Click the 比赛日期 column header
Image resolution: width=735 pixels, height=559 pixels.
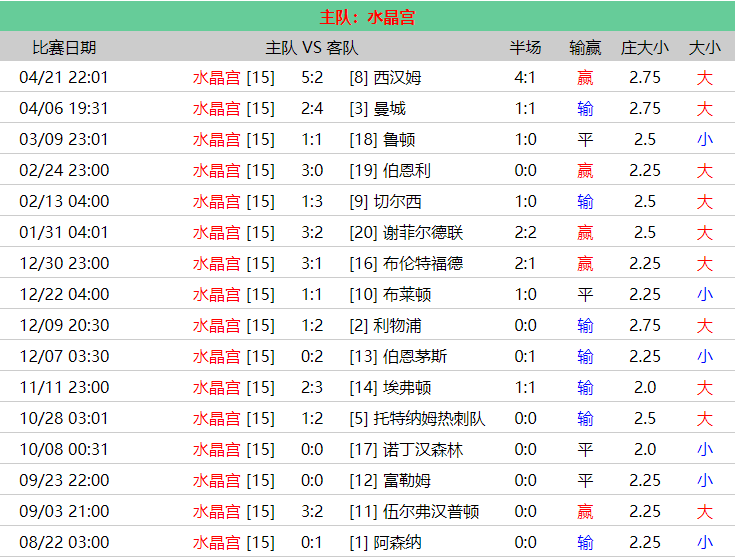click(64, 47)
